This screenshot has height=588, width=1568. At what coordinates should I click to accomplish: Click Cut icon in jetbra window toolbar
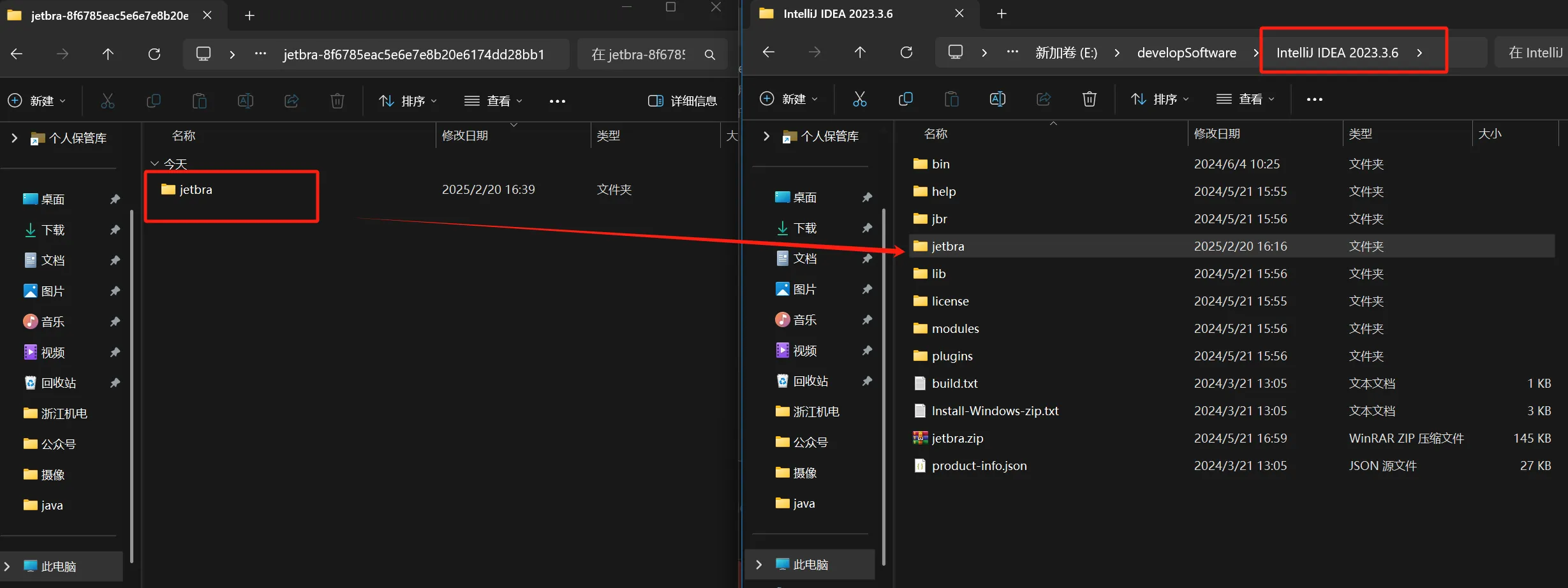click(x=107, y=101)
